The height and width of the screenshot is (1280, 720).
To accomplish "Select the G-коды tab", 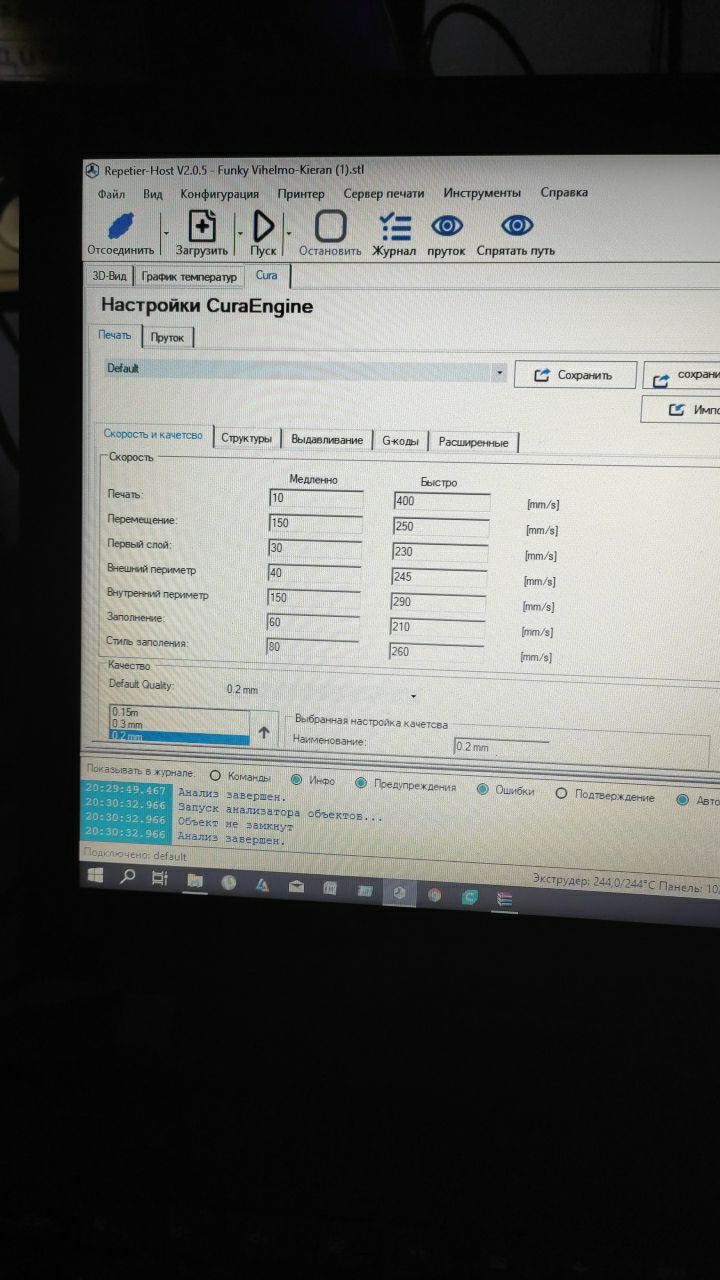I will pyautogui.click(x=400, y=441).
